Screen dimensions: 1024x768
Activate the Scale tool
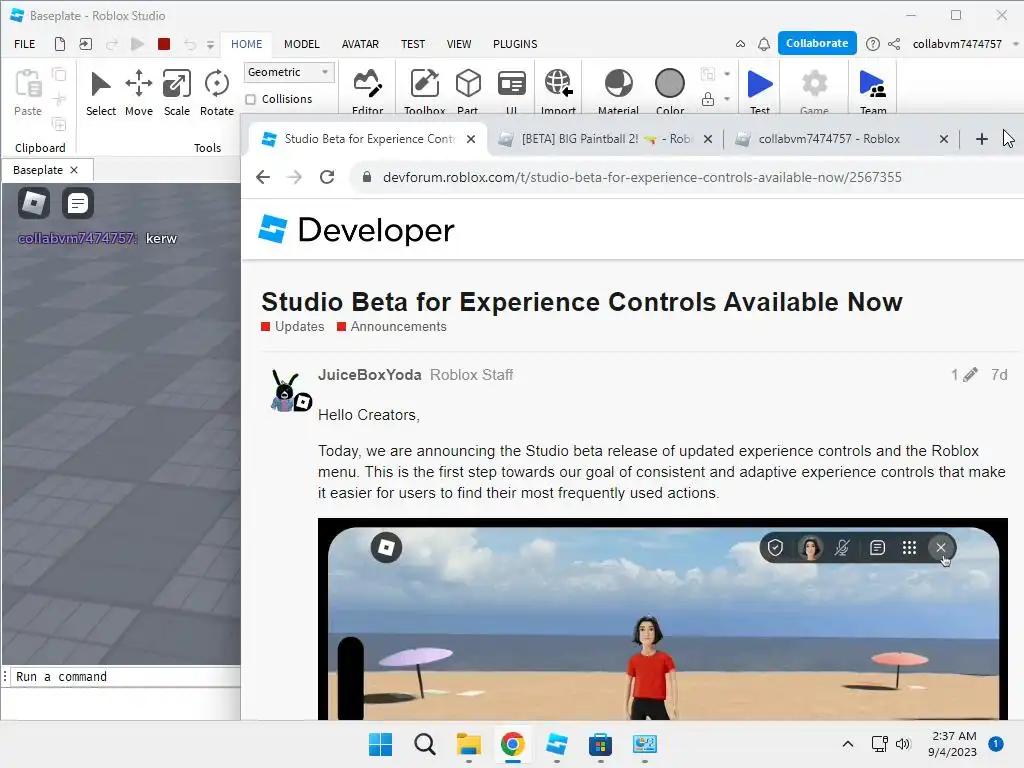tap(176, 92)
